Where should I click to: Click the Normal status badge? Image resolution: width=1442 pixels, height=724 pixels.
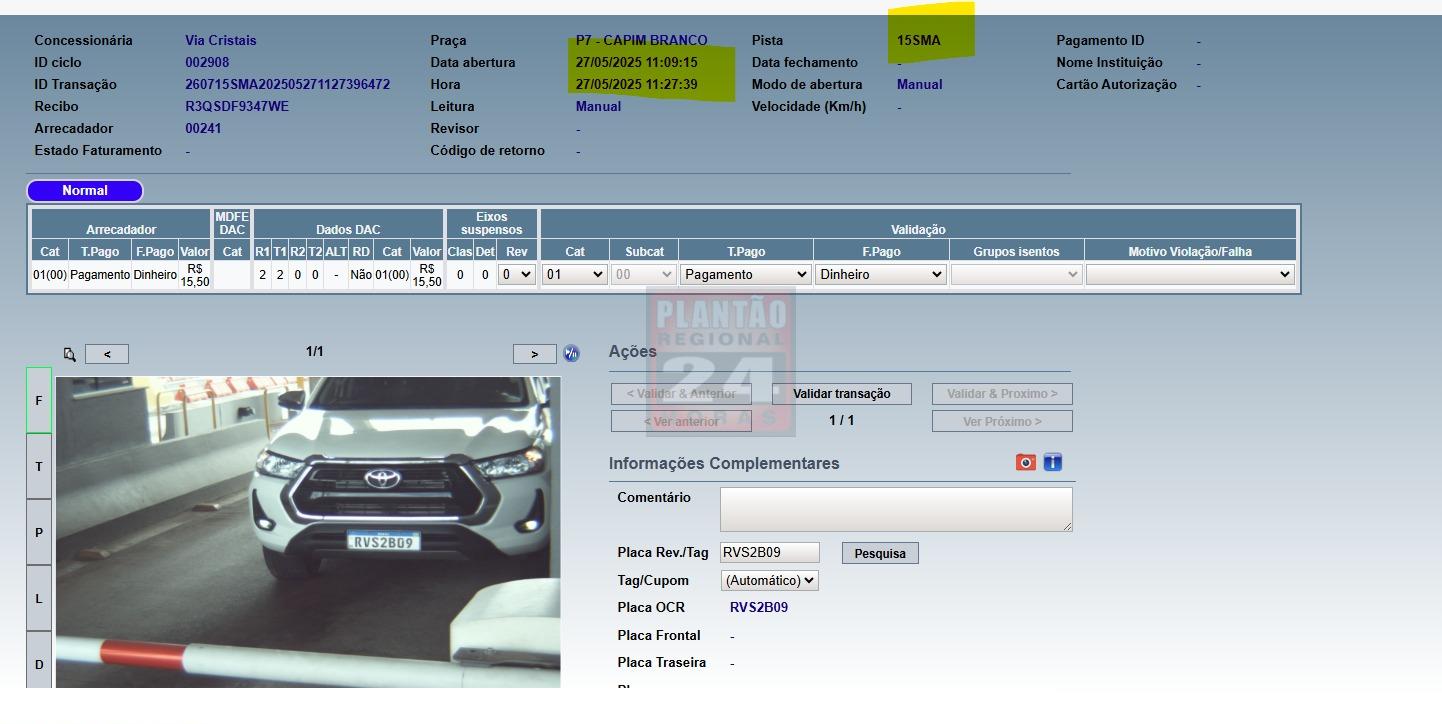(x=85, y=191)
